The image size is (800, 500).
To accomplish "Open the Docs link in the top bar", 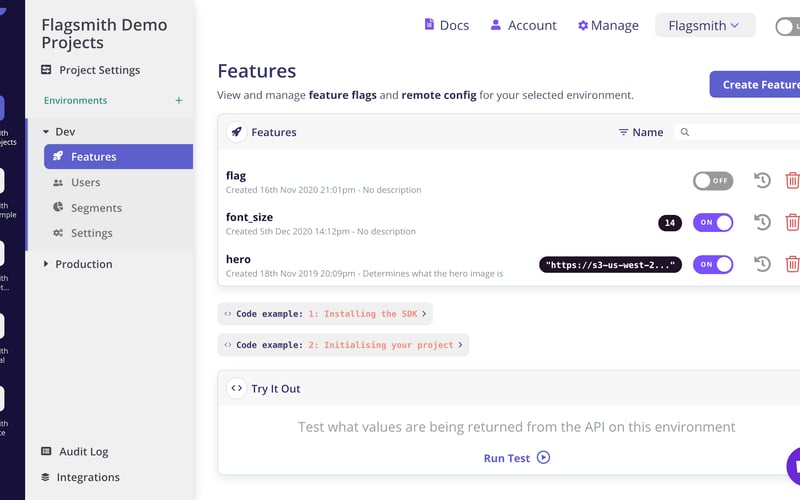I will pos(446,26).
